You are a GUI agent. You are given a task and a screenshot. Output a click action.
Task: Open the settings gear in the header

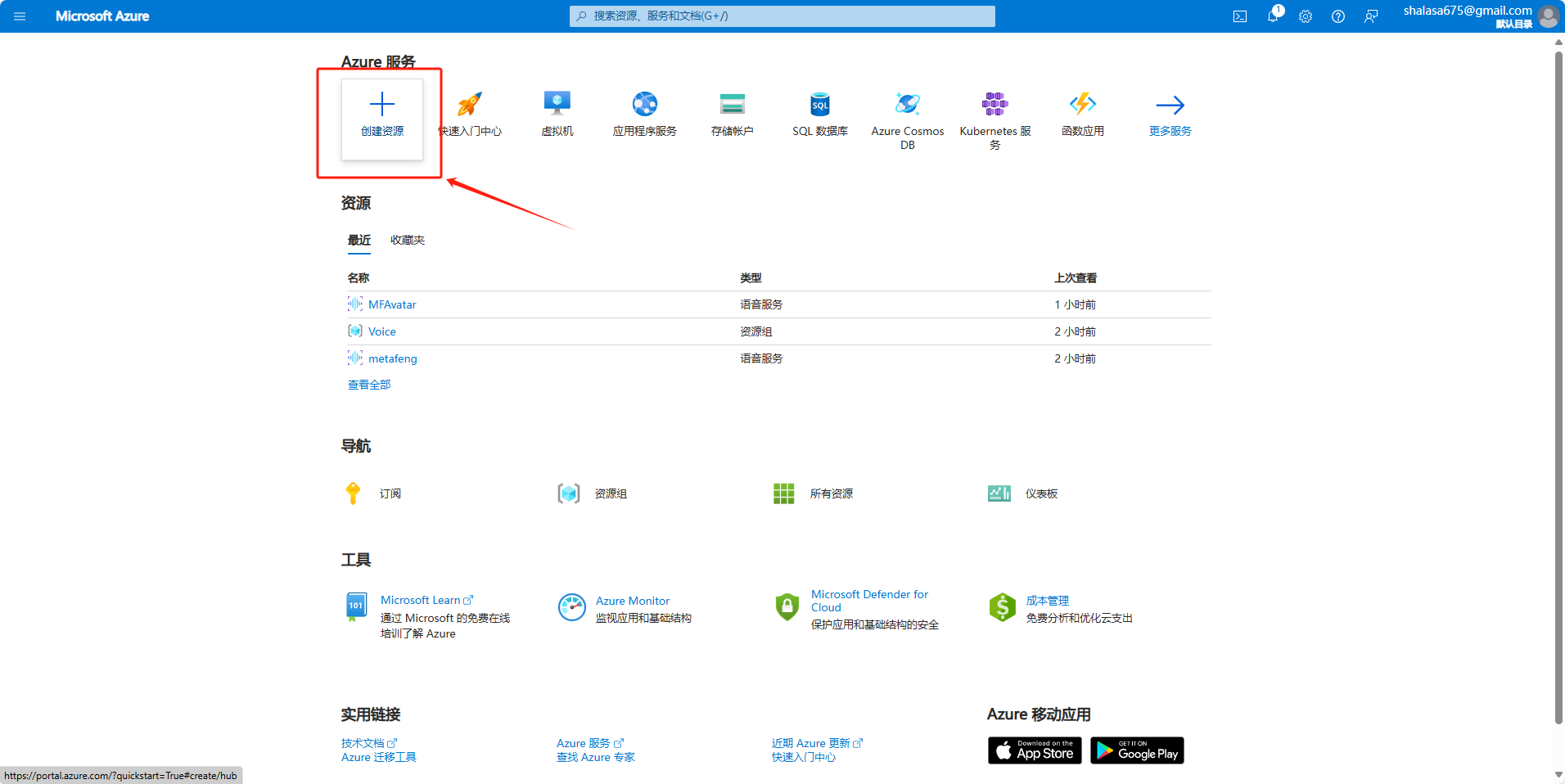click(x=1306, y=16)
